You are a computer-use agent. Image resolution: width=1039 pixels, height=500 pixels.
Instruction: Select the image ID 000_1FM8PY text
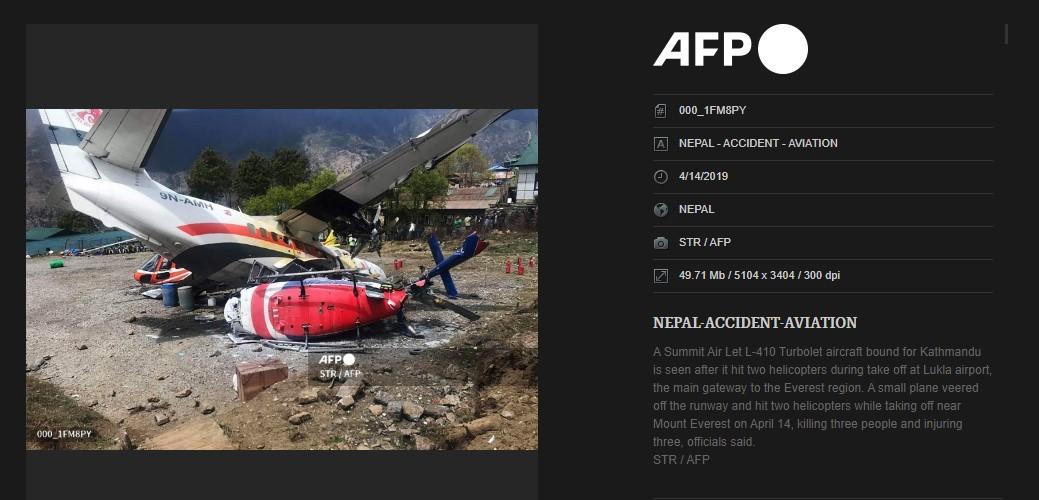click(712, 111)
